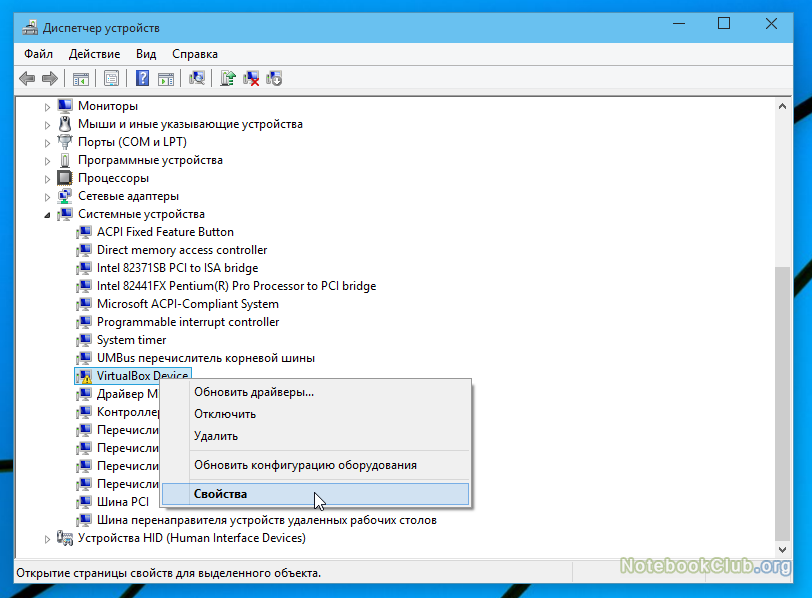Image resolution: width=812 pixels, height=598 pixels.
Task: Click the update driver toolbar icon
Action: point(228,78)
